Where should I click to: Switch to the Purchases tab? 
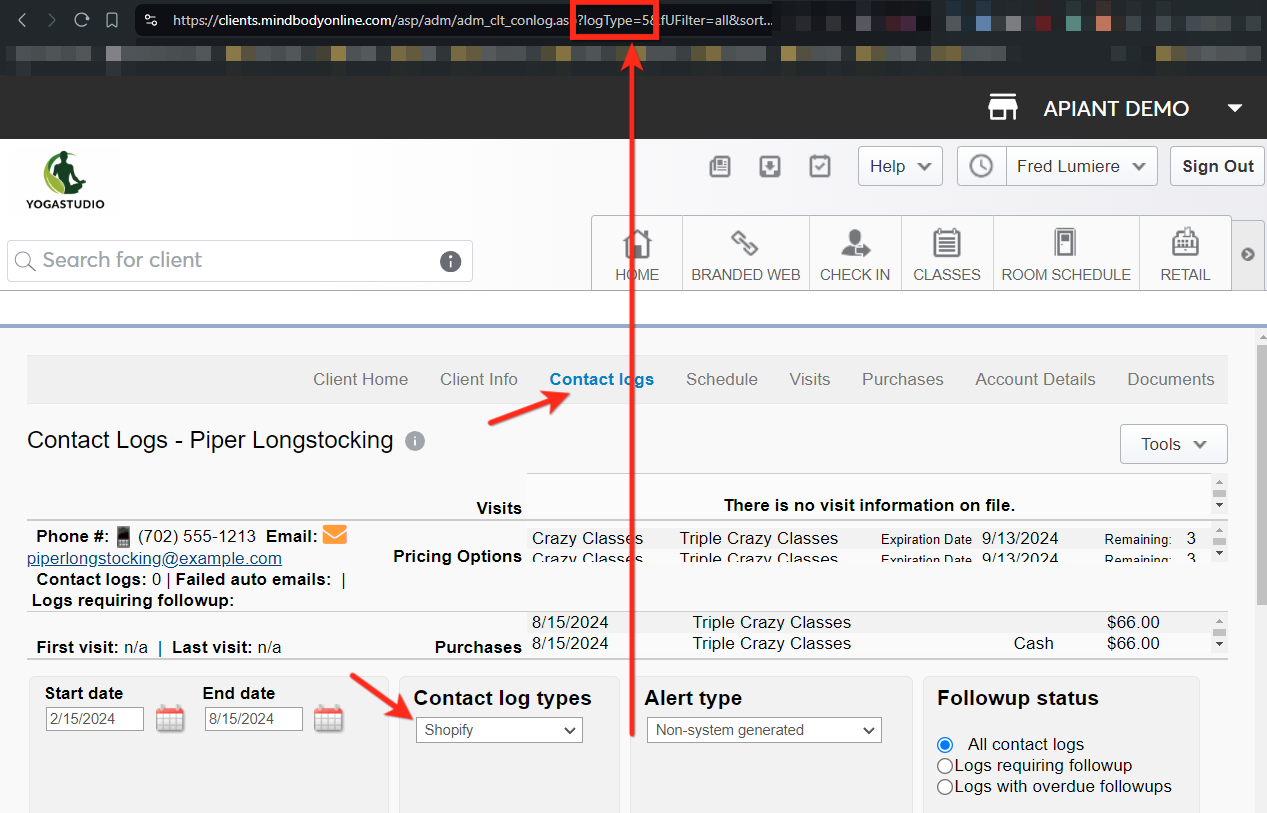tap(902, 379)
